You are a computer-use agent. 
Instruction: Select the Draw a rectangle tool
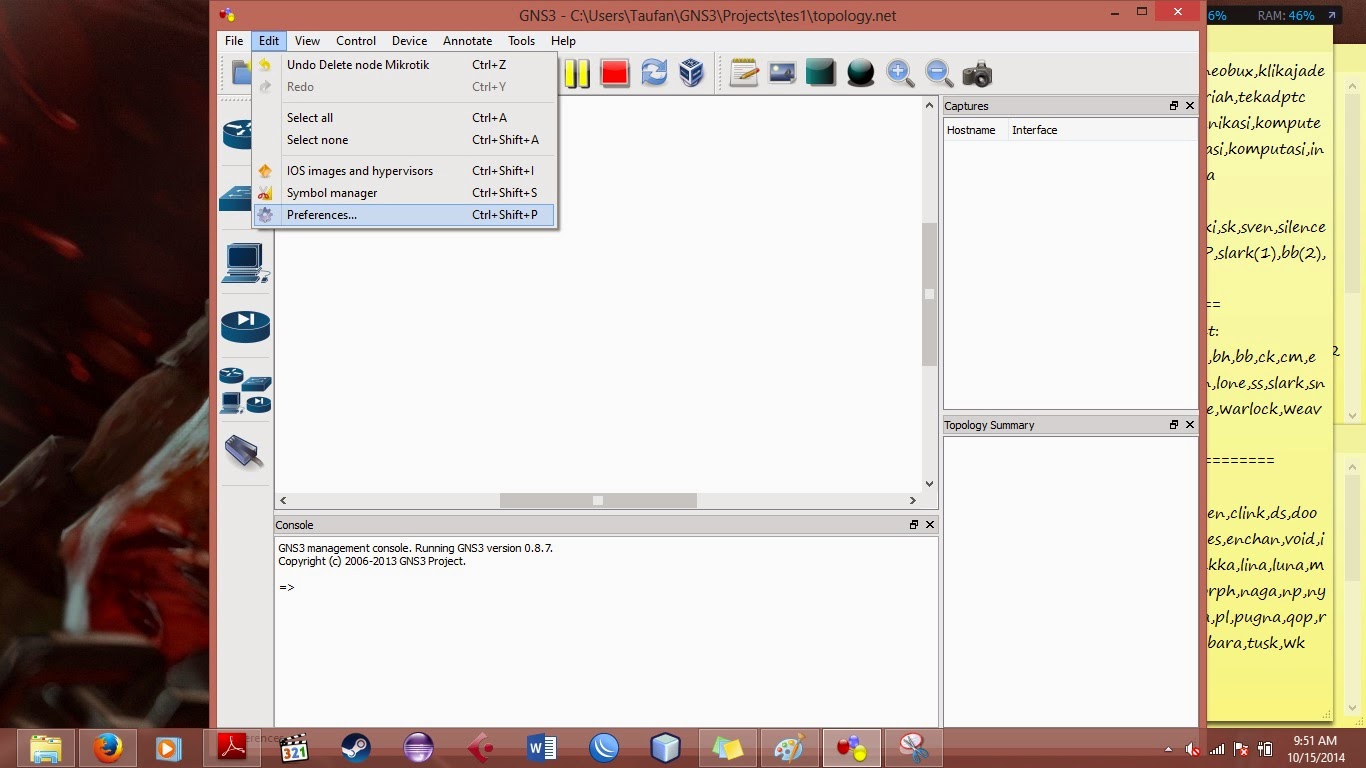820,73
